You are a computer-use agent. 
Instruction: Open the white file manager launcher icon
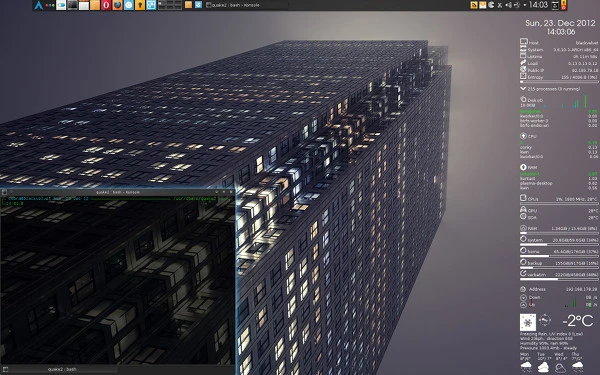(84, 5)
